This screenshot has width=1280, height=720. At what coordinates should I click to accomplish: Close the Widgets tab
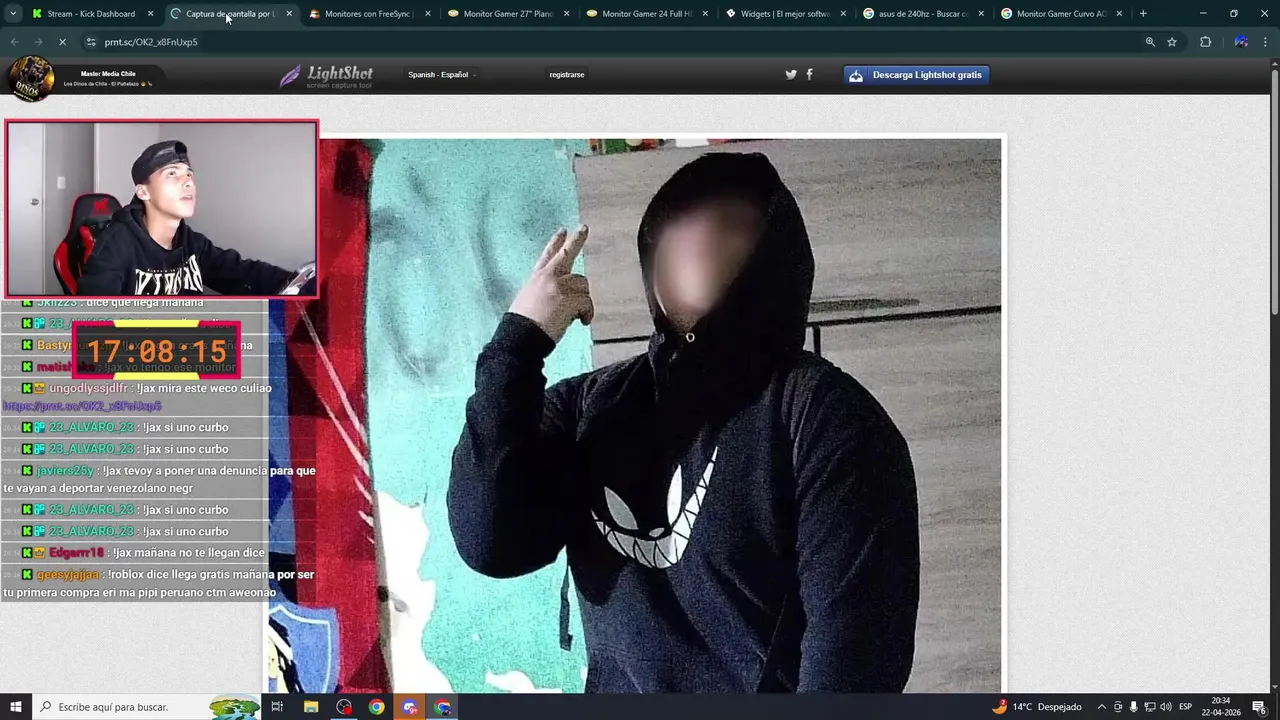click(x=844, y=14)
